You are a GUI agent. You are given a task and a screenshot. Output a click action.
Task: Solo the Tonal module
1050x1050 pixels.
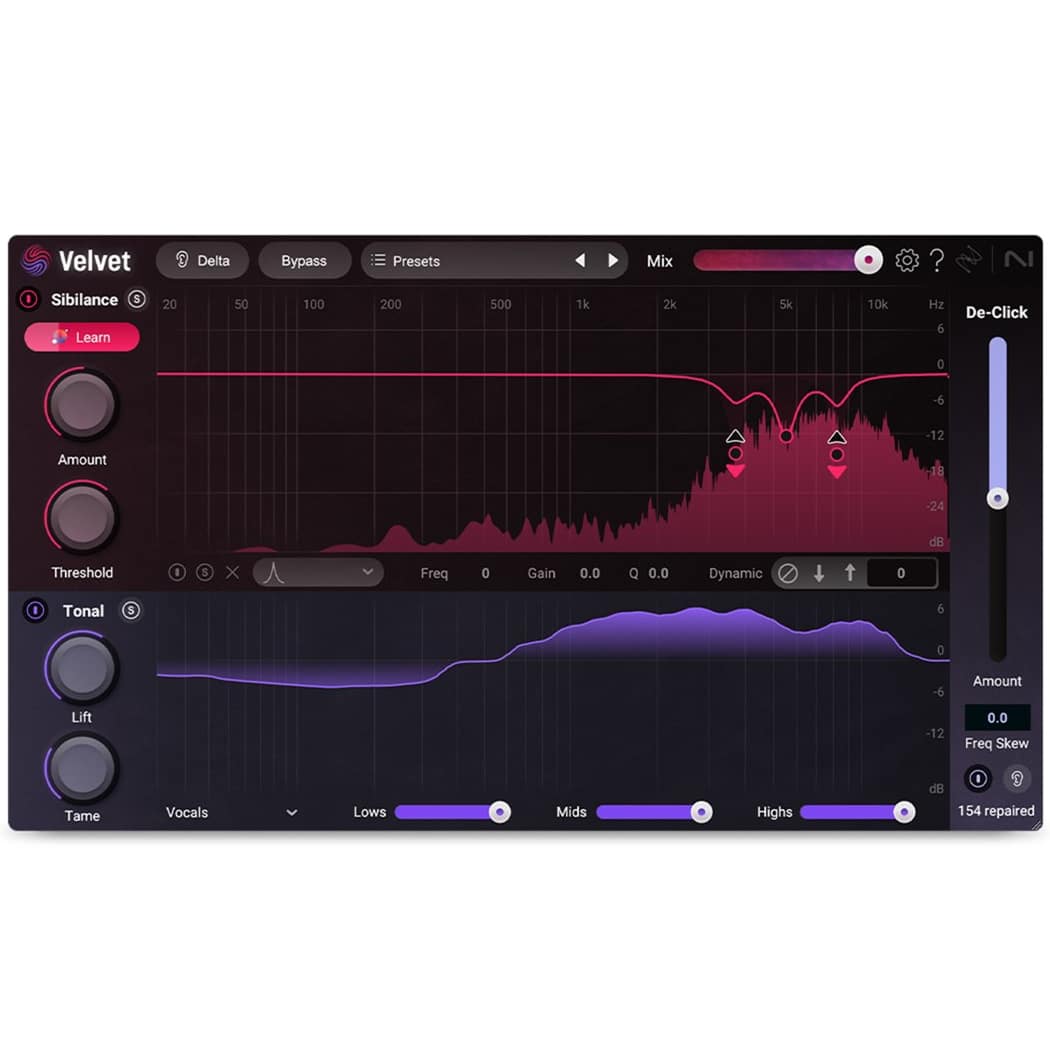(131, 610)
